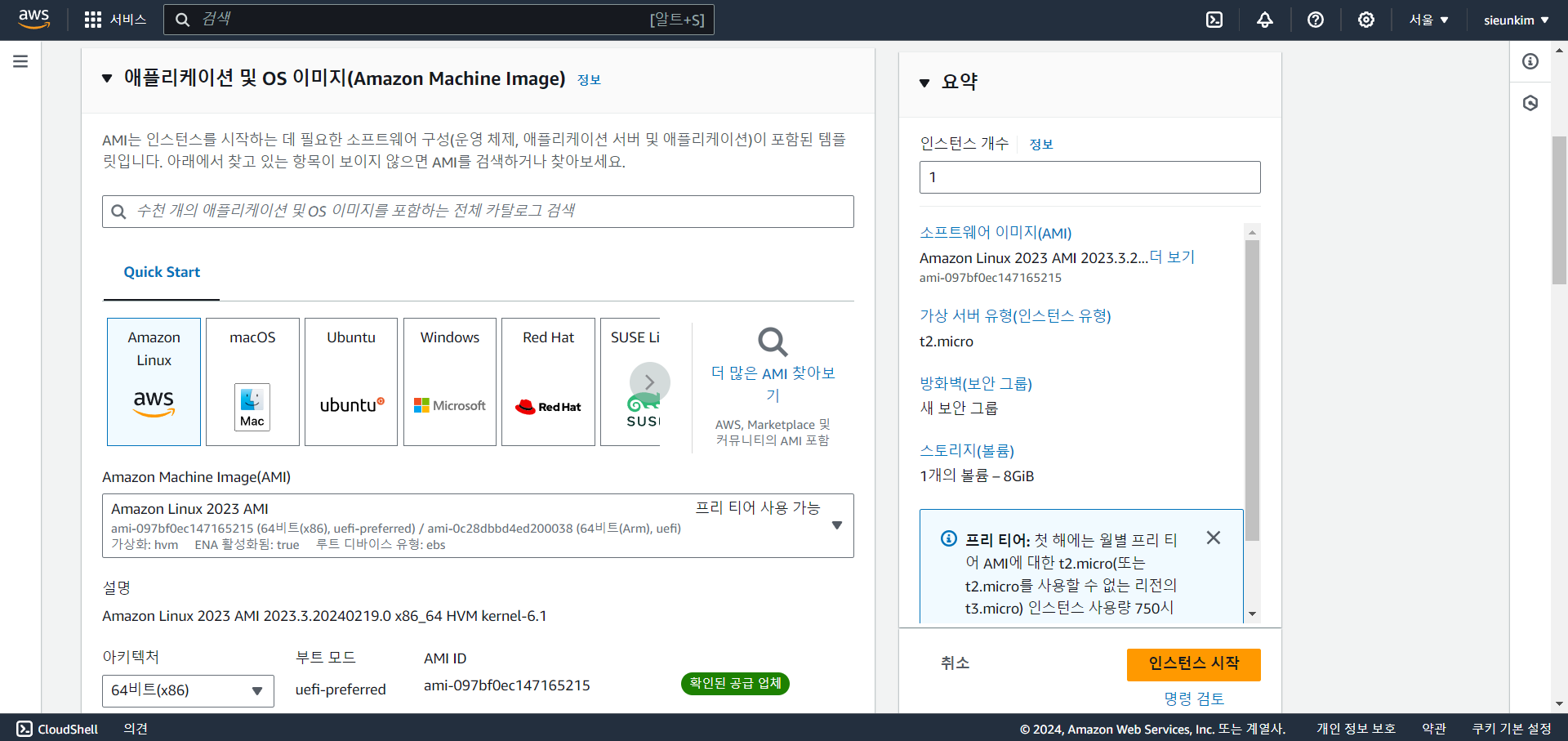Click the AWS logo home icon

(33, 20)
